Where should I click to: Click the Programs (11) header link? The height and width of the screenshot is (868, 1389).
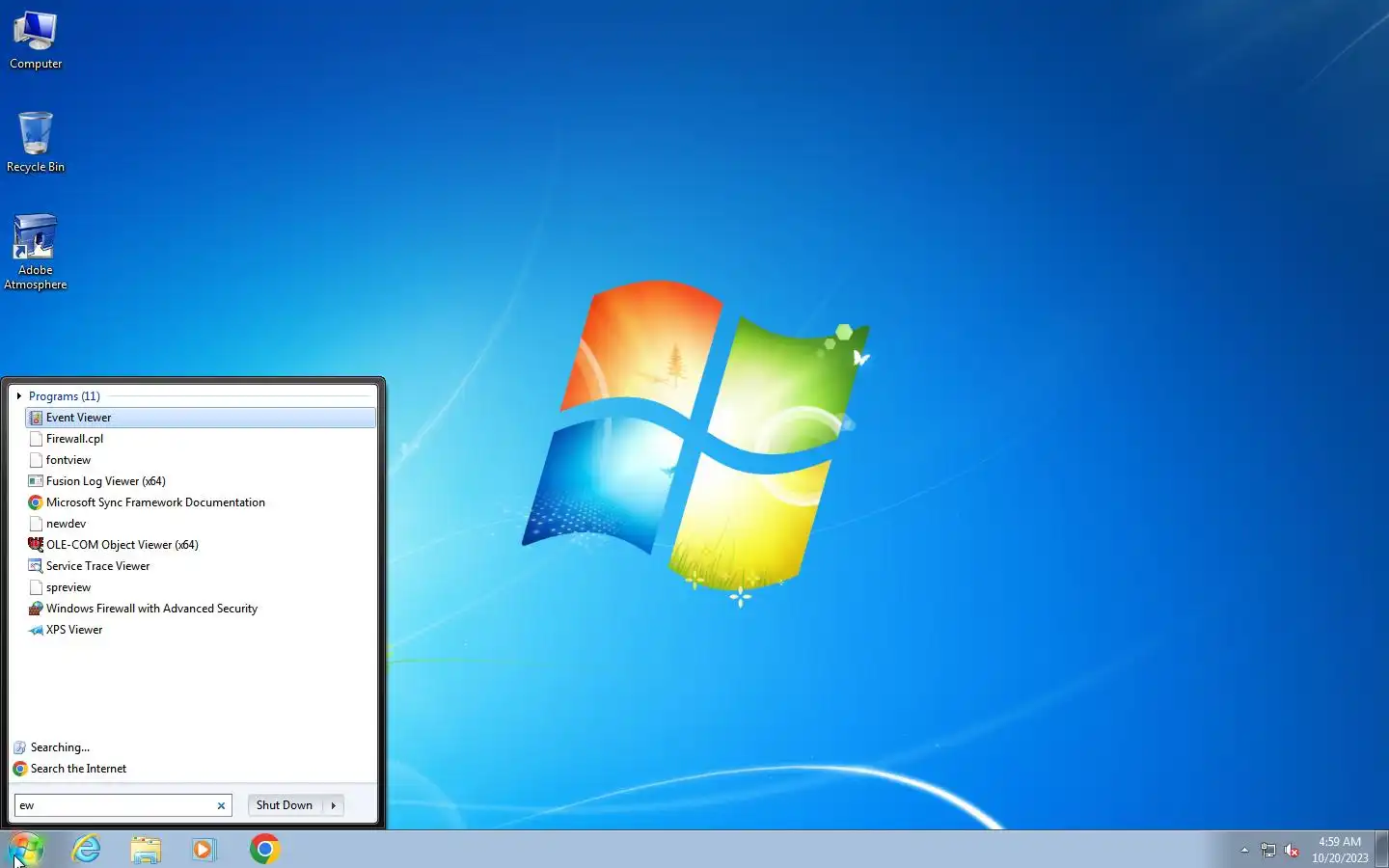tap(65, 396)
